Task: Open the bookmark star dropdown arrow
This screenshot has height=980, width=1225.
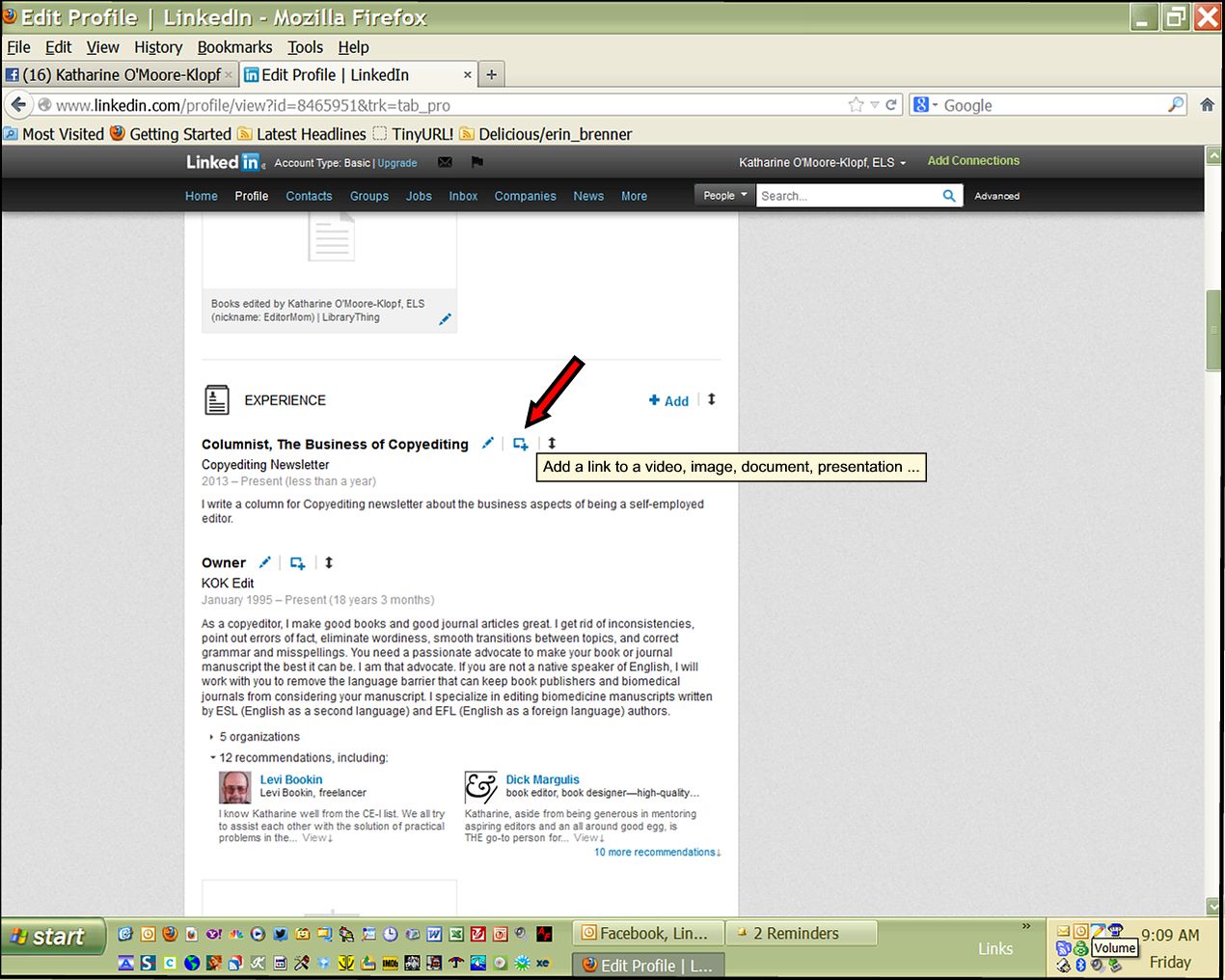Action: (875, 105)
